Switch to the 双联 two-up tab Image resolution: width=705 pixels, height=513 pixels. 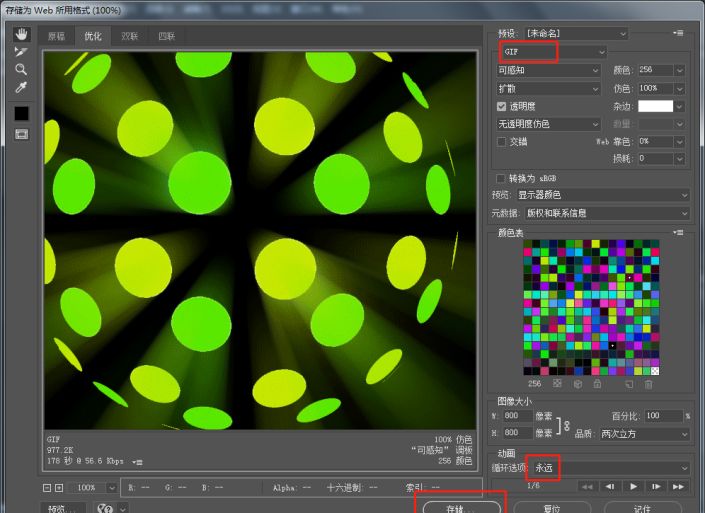point(130,36)
